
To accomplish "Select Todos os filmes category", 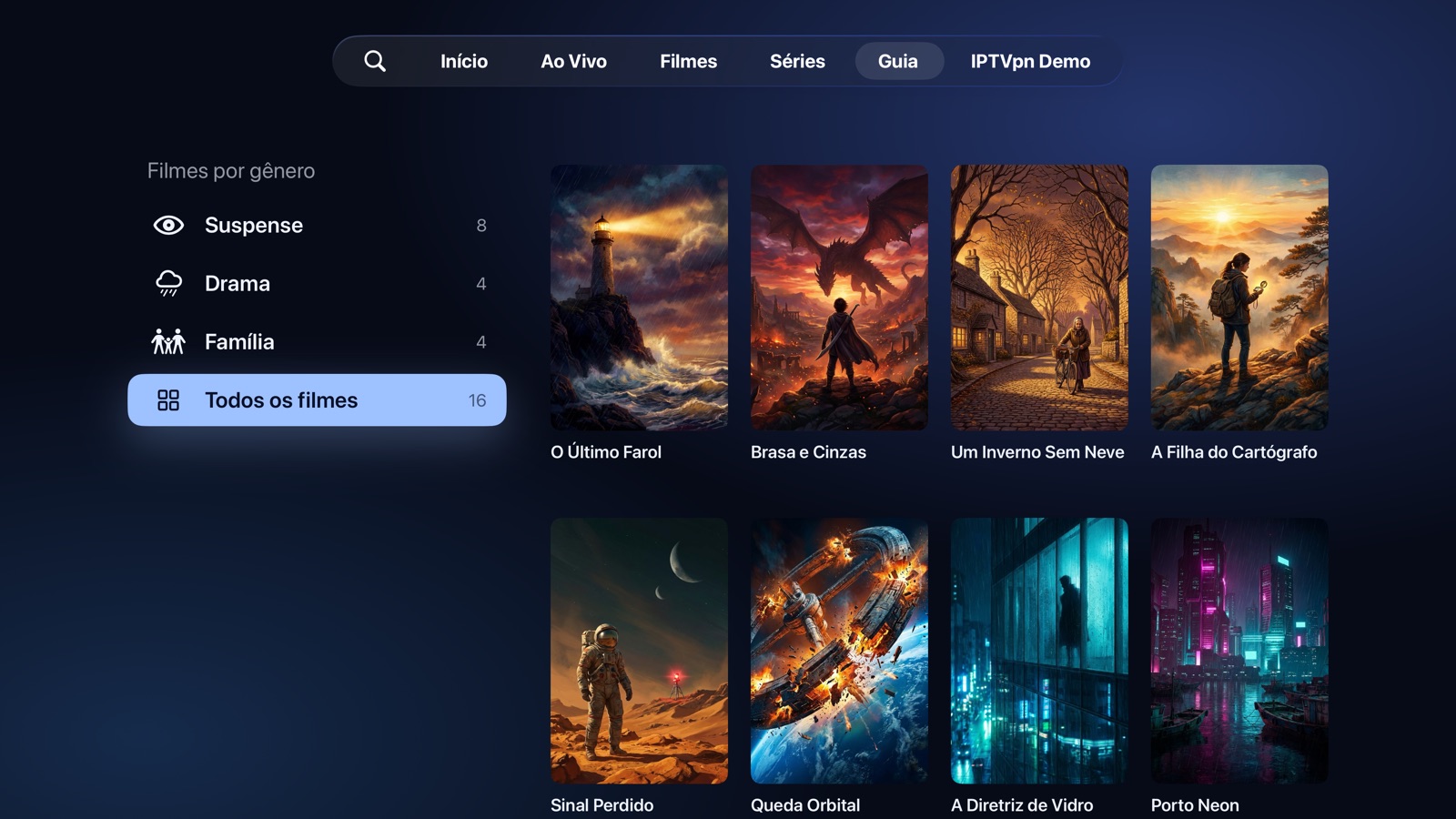I will tap(317, 400).
